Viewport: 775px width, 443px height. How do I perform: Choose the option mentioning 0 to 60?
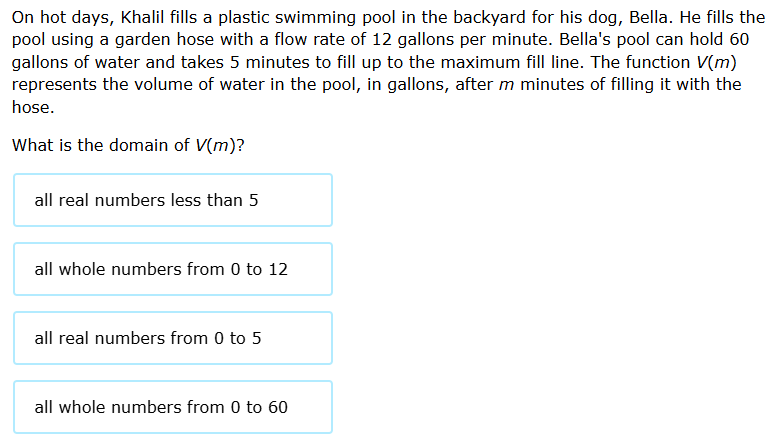pyautogui.click(x=173, y=407)
